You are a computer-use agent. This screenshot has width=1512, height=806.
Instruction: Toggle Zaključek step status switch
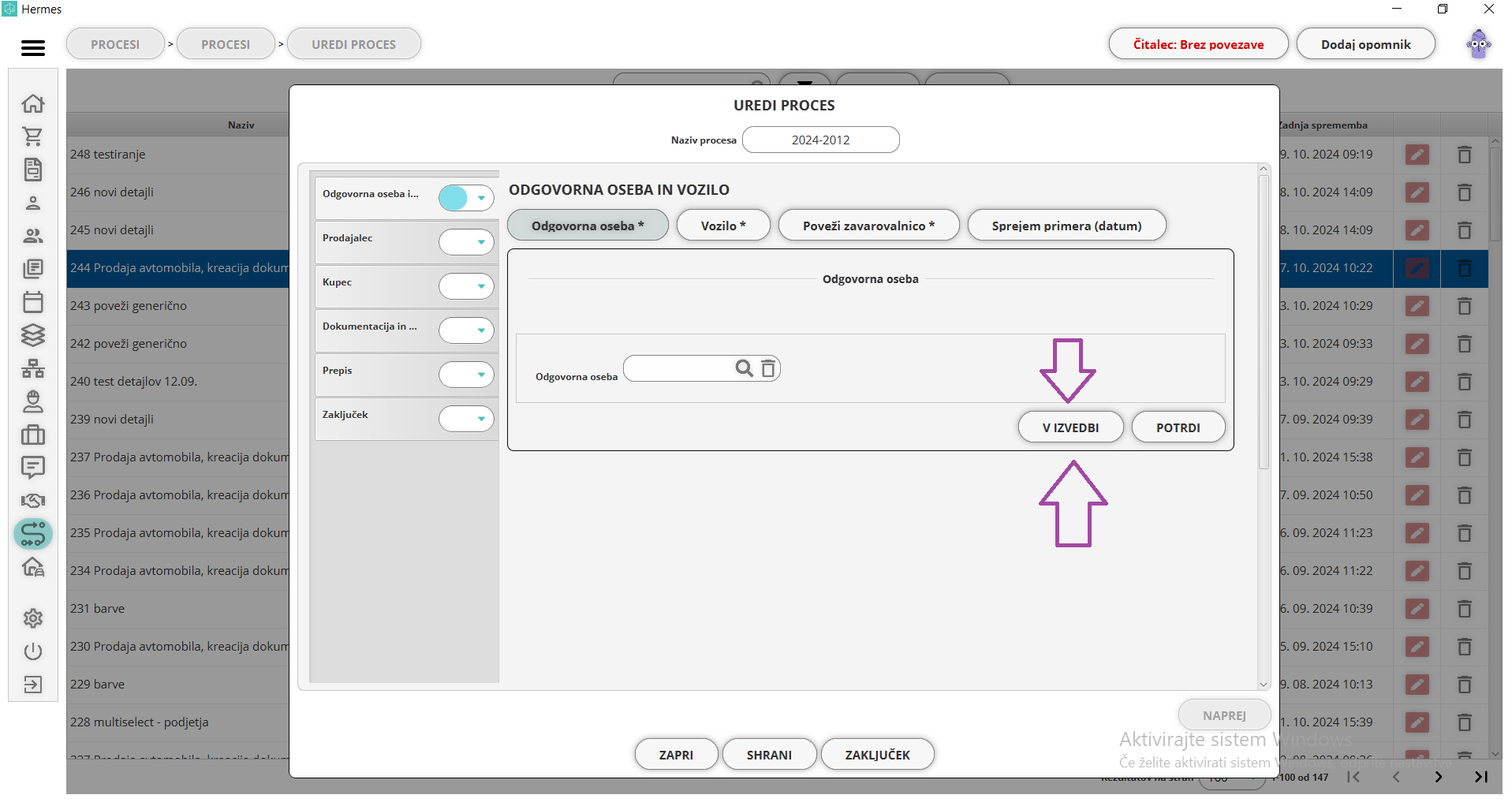pos(466,419)
